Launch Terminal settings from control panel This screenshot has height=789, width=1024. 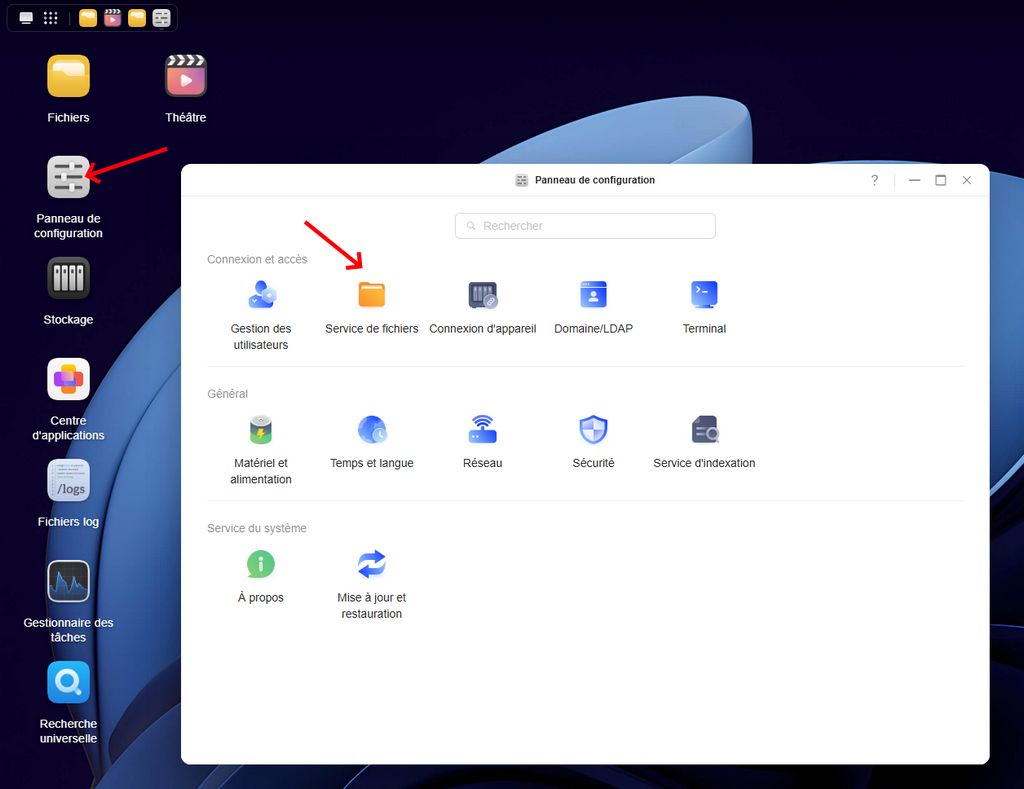704,295
